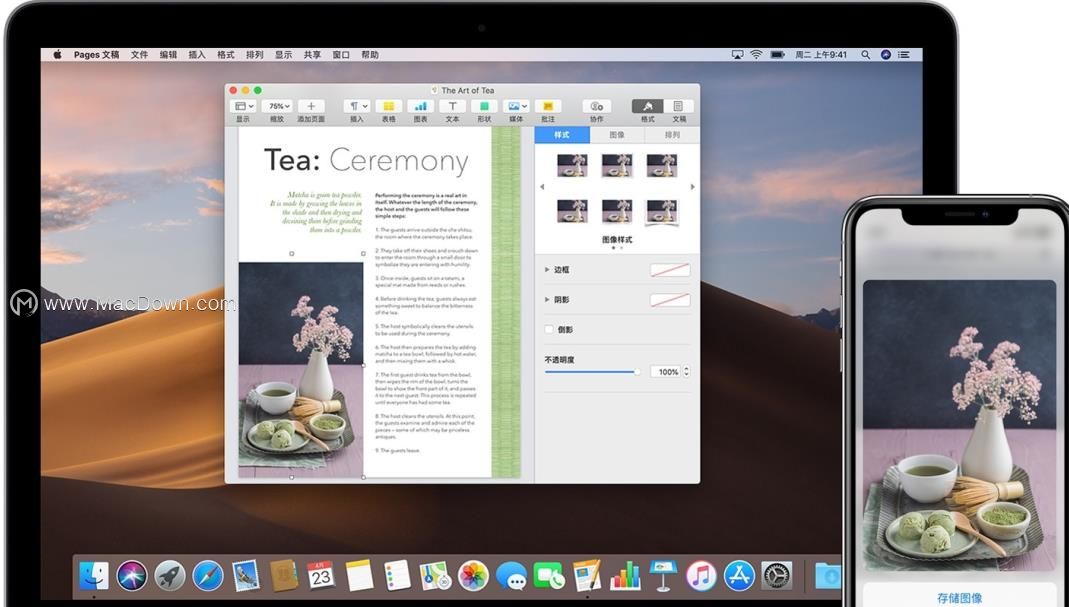The width and height of the screenshot is (1069, 607).
Task: Open Maps from the Dock
Action: (435, 576)
